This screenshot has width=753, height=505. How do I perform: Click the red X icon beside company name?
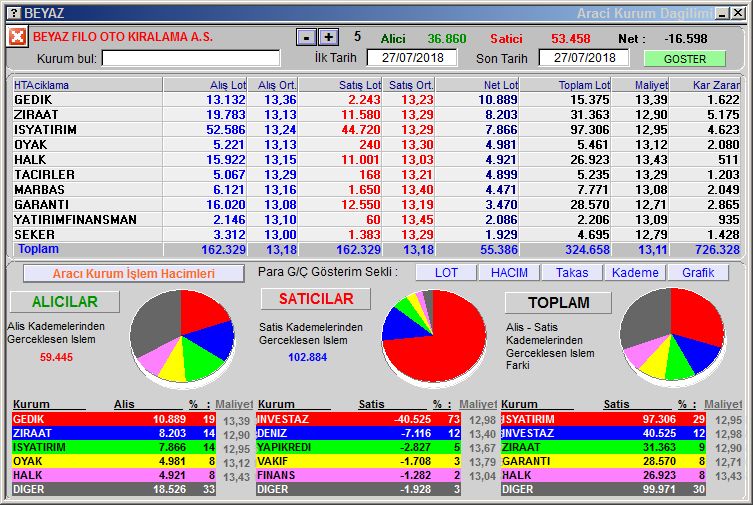click(17, 37)
